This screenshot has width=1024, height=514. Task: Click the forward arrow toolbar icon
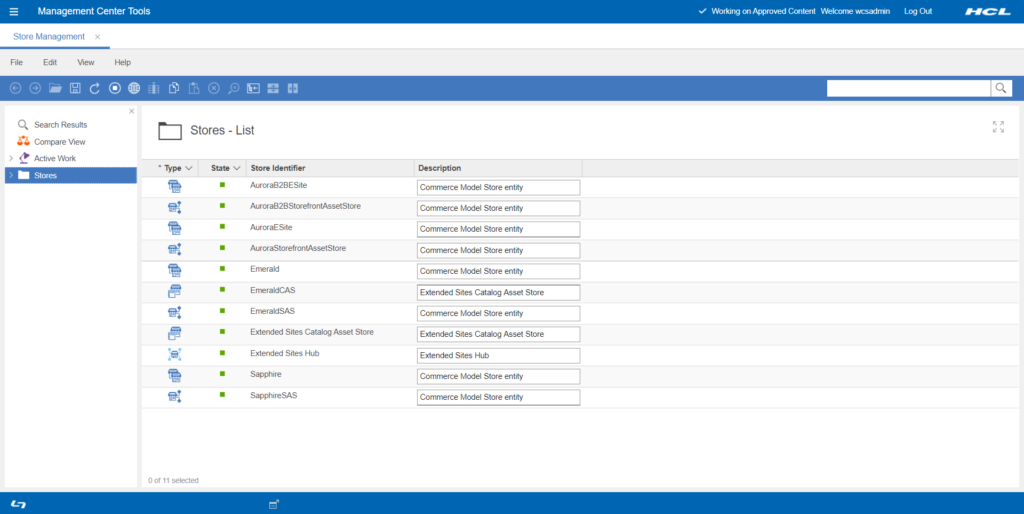pyautogui.click(x=35, y=88)
